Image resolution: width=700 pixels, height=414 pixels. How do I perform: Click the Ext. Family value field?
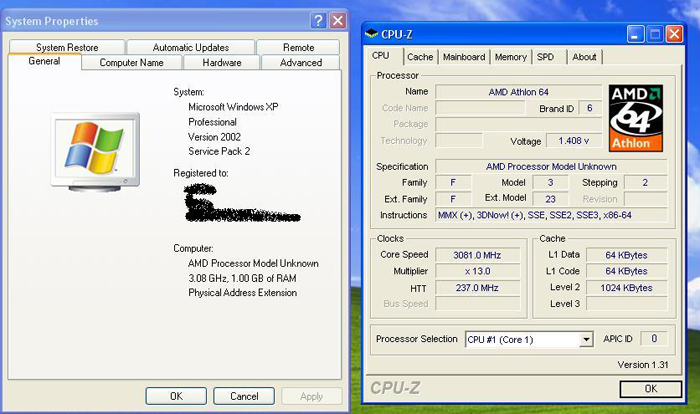(453, 199)
